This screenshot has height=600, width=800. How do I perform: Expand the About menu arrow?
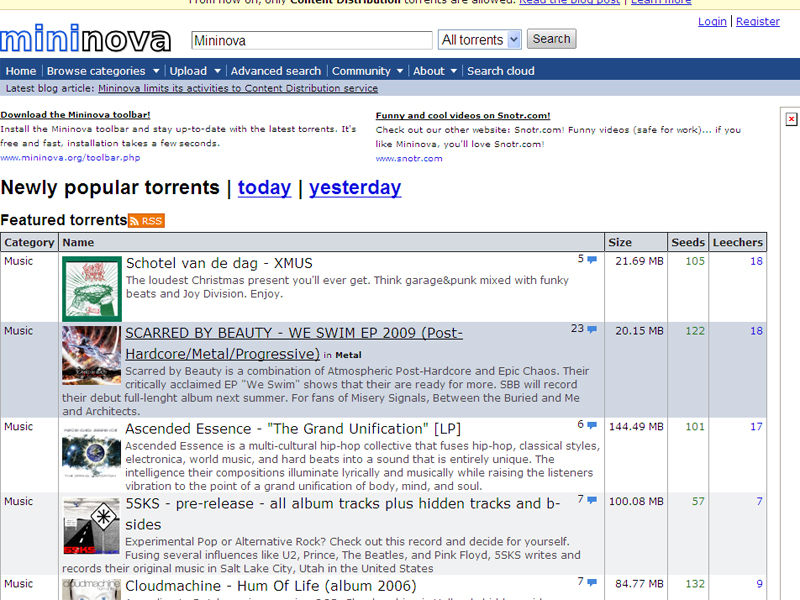[x=454, y=71]
